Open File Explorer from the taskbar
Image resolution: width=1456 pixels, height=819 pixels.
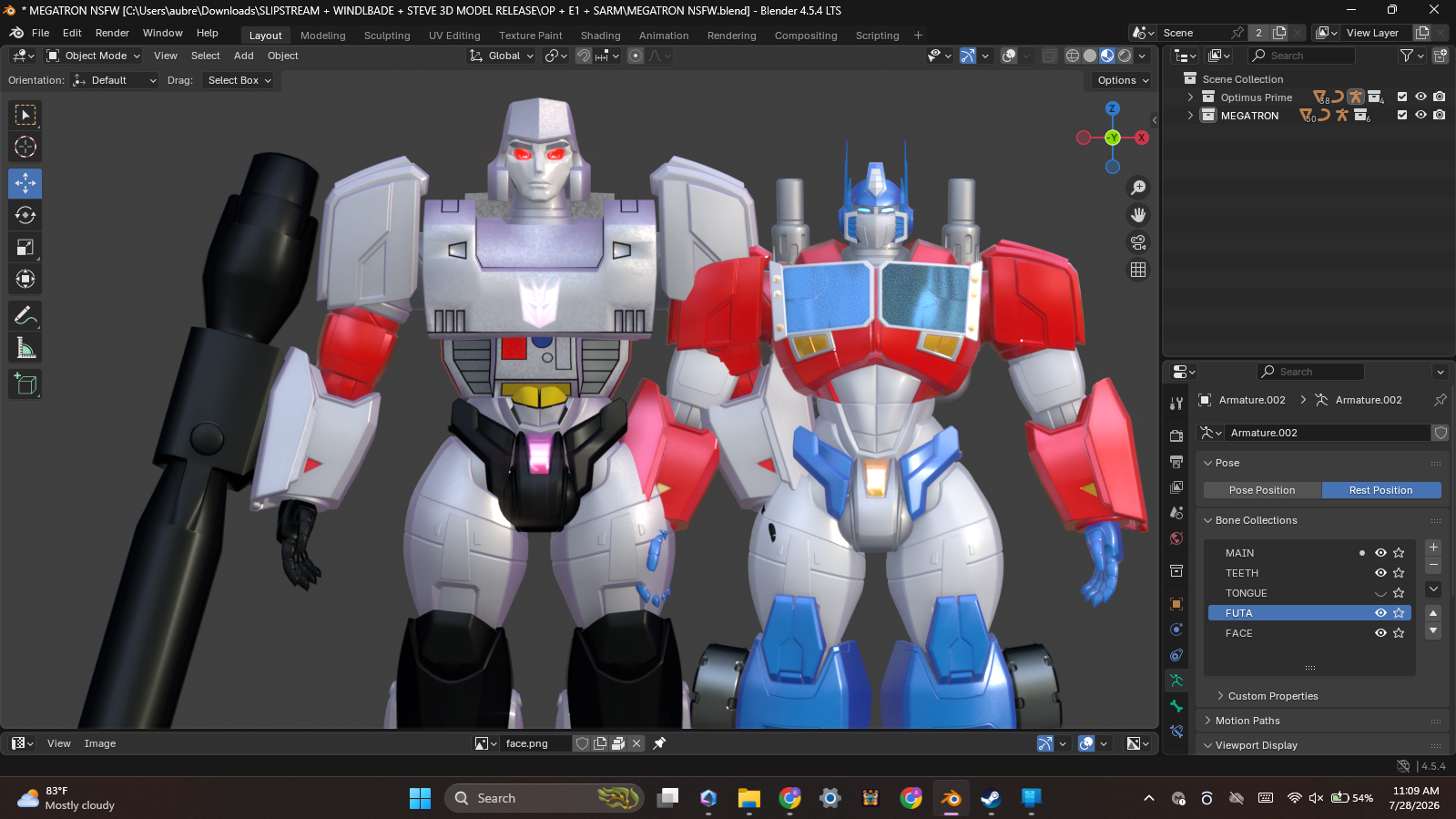749,798
